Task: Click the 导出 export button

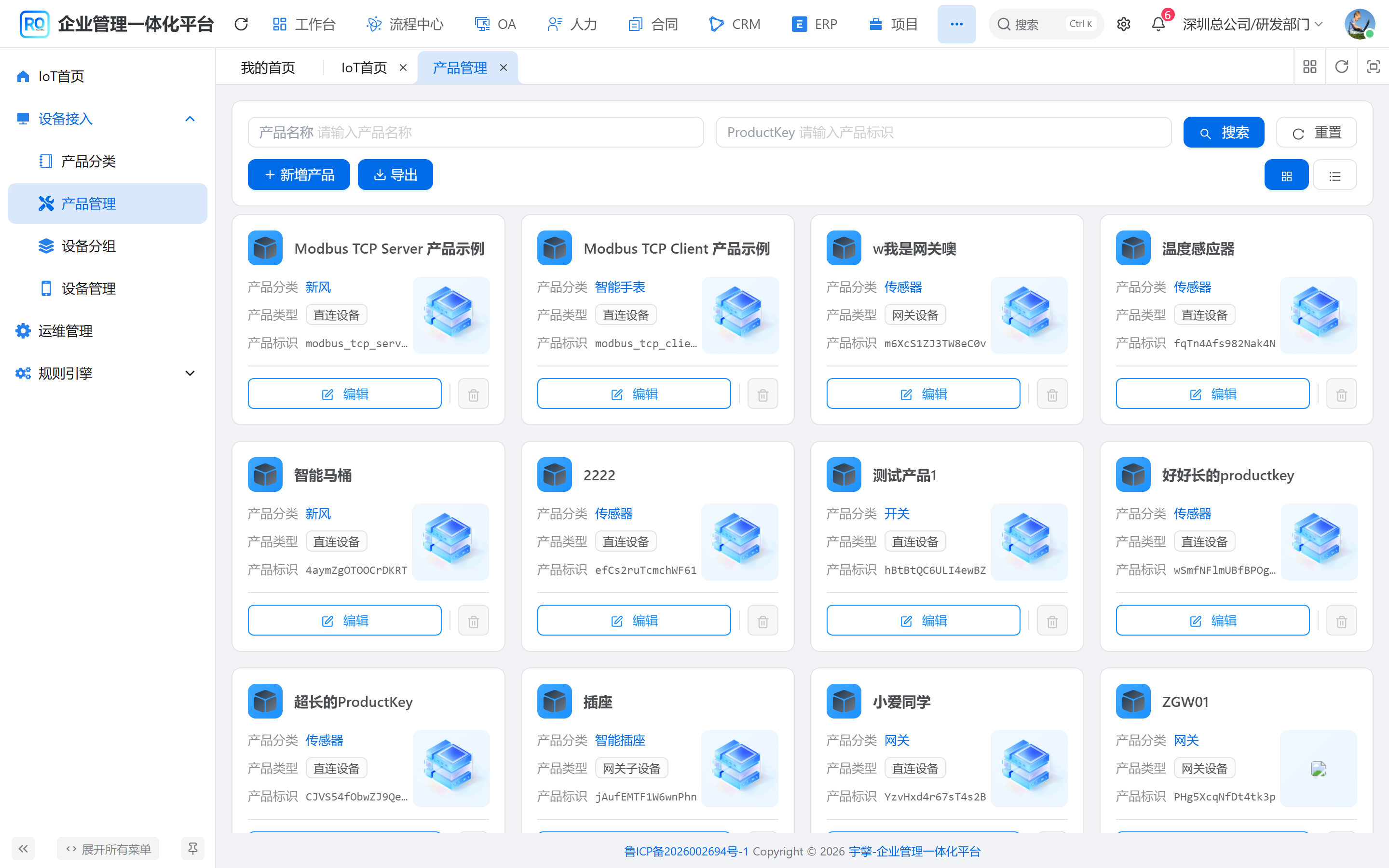Action: [395, 175]
